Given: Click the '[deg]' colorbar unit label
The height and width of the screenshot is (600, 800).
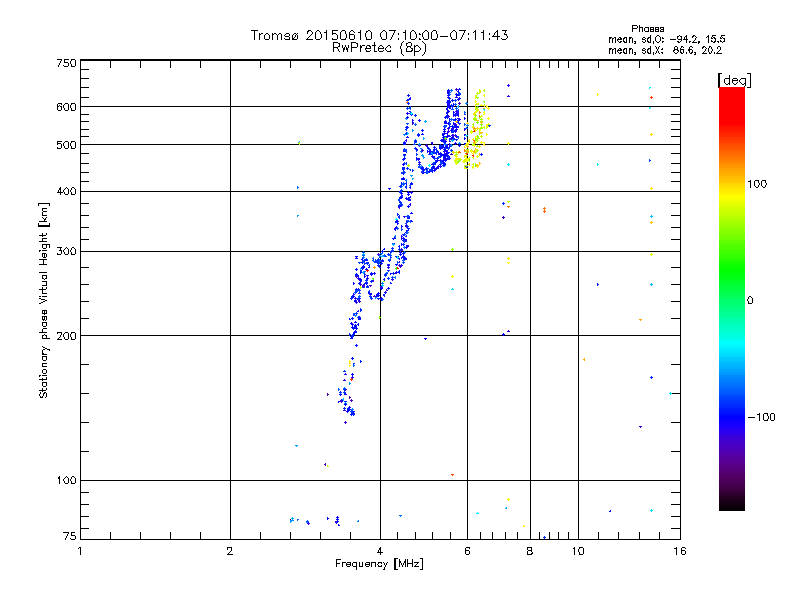Looking at the screenshot, I should click(734, 81).
